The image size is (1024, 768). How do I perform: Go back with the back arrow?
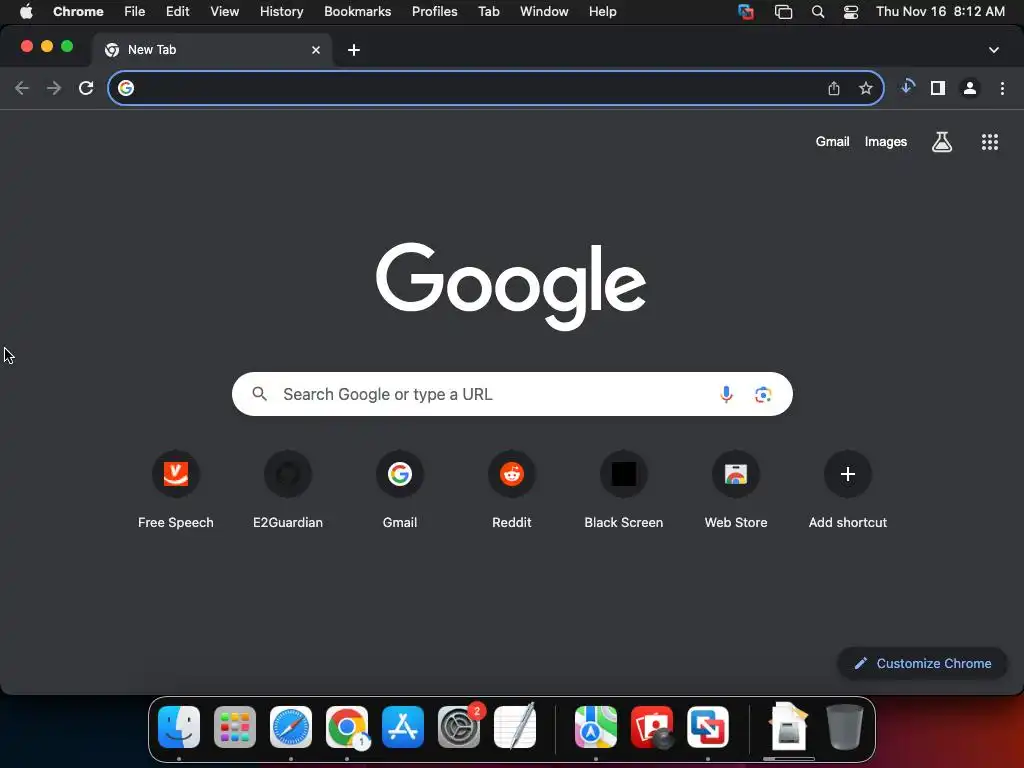point(22,88)
